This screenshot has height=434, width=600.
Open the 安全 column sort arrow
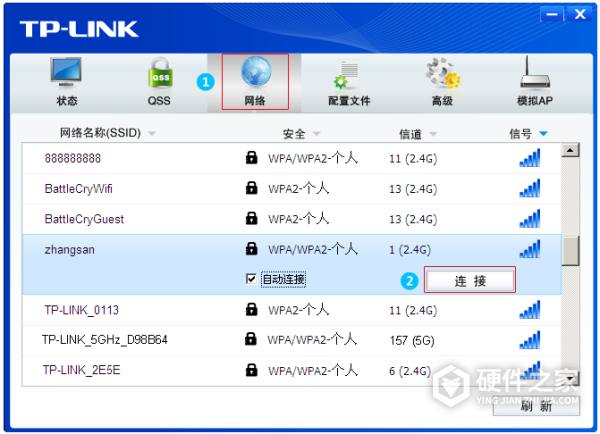pos(316,134)
